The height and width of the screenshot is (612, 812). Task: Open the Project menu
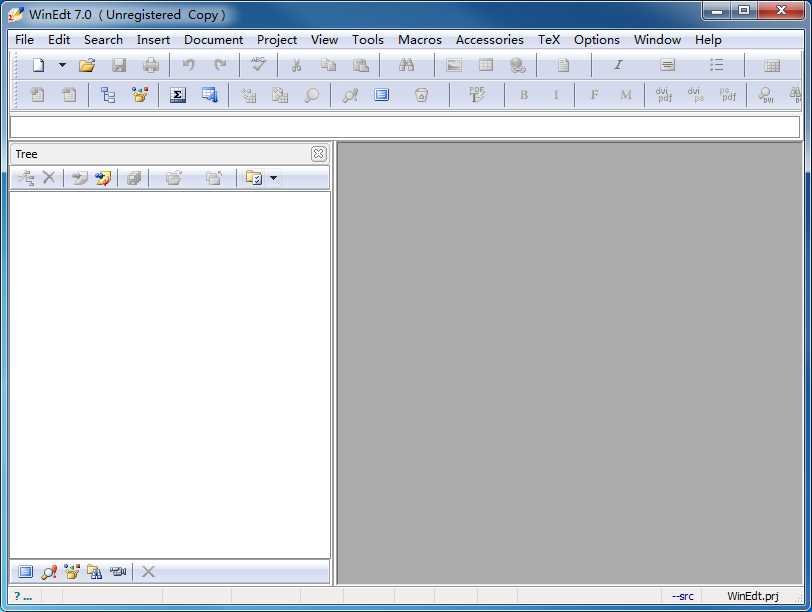pos(277,40)
